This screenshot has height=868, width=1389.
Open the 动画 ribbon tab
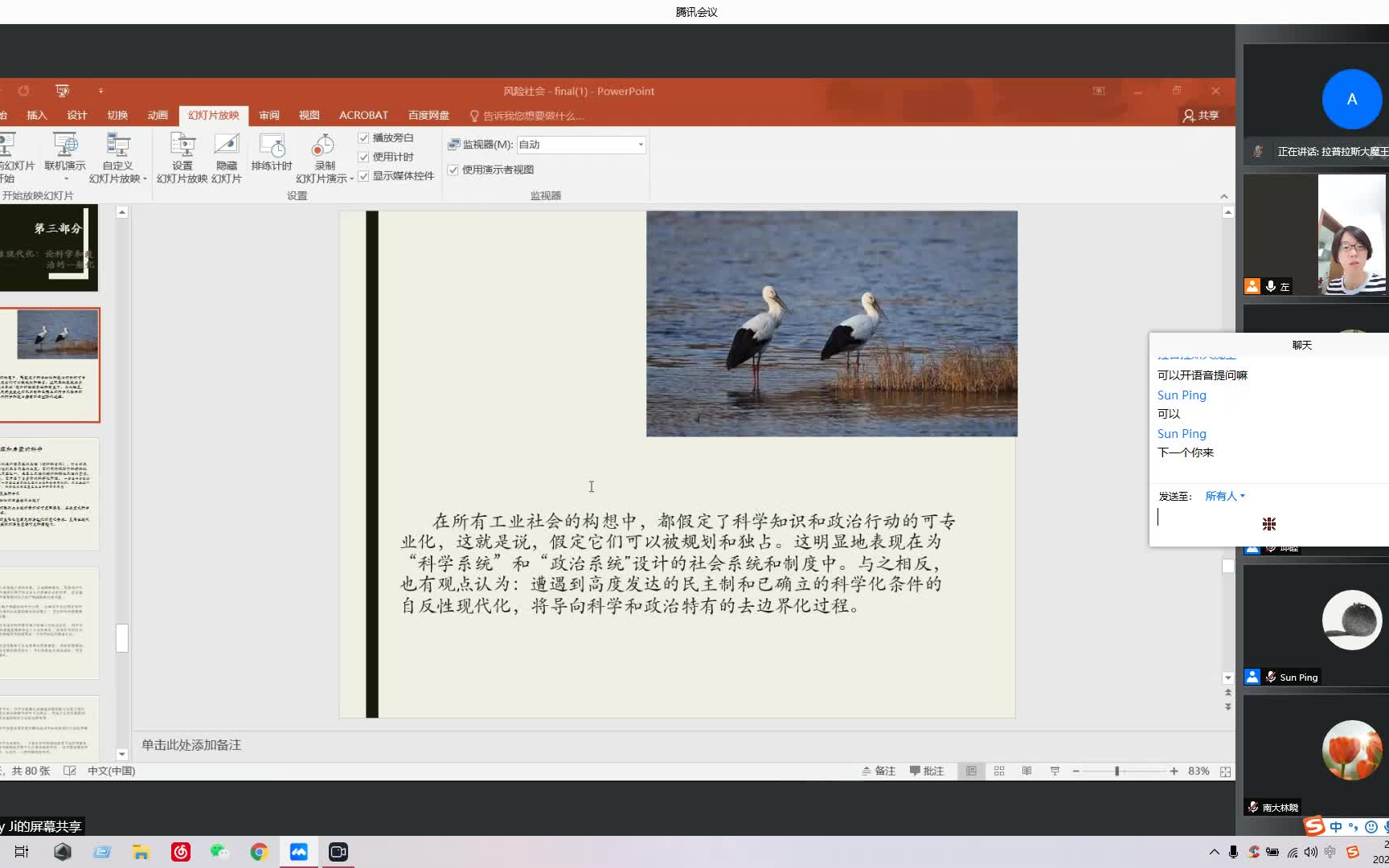tap(158, 116)
